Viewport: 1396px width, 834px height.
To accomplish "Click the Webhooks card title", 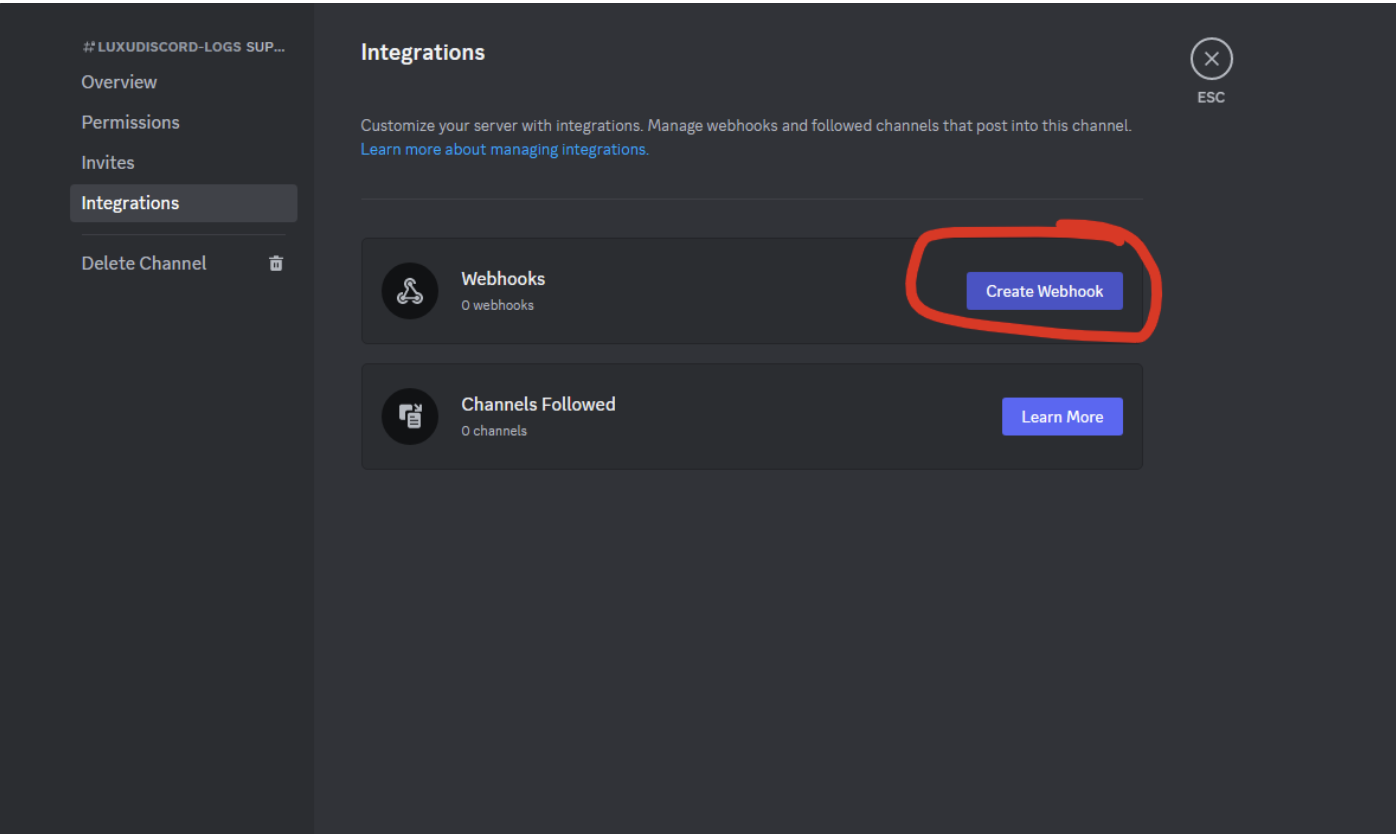I will point(503,278).
